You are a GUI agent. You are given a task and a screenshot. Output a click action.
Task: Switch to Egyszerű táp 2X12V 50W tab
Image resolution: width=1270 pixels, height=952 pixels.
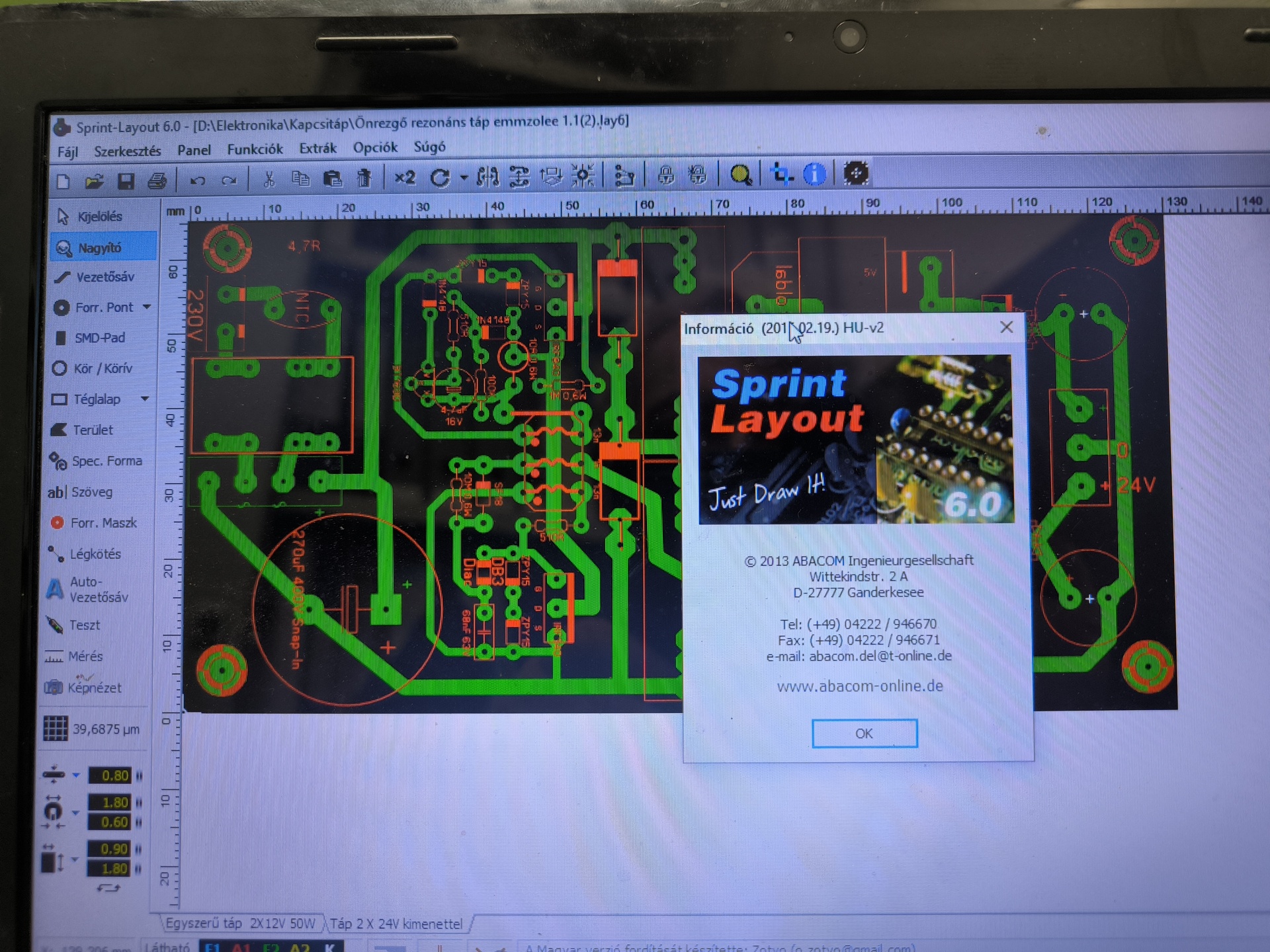coord(240,924)
